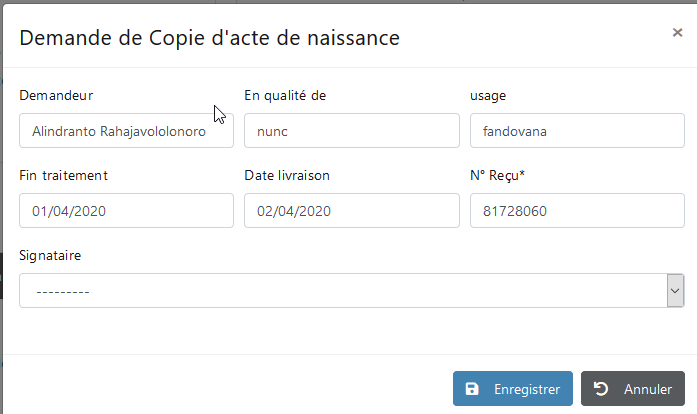Click the dialog title Demande de Copie
This screenshot has height=414, width=697.
tap(209, 38)
